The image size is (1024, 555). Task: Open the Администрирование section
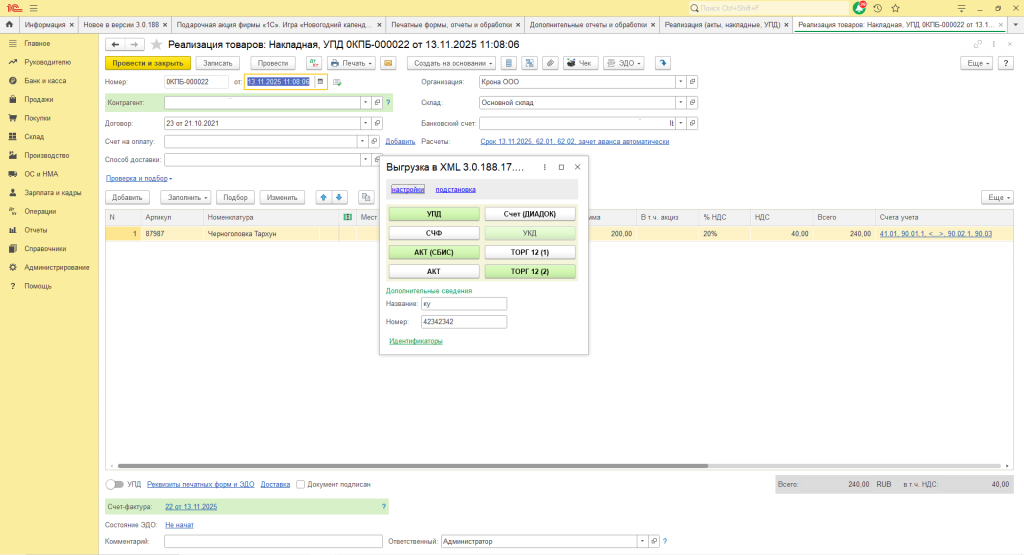pyautogui.click(x=57, y=267)
